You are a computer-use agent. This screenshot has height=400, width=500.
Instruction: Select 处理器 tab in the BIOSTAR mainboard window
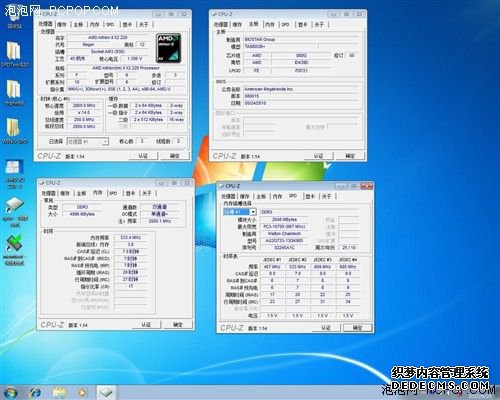221,24
